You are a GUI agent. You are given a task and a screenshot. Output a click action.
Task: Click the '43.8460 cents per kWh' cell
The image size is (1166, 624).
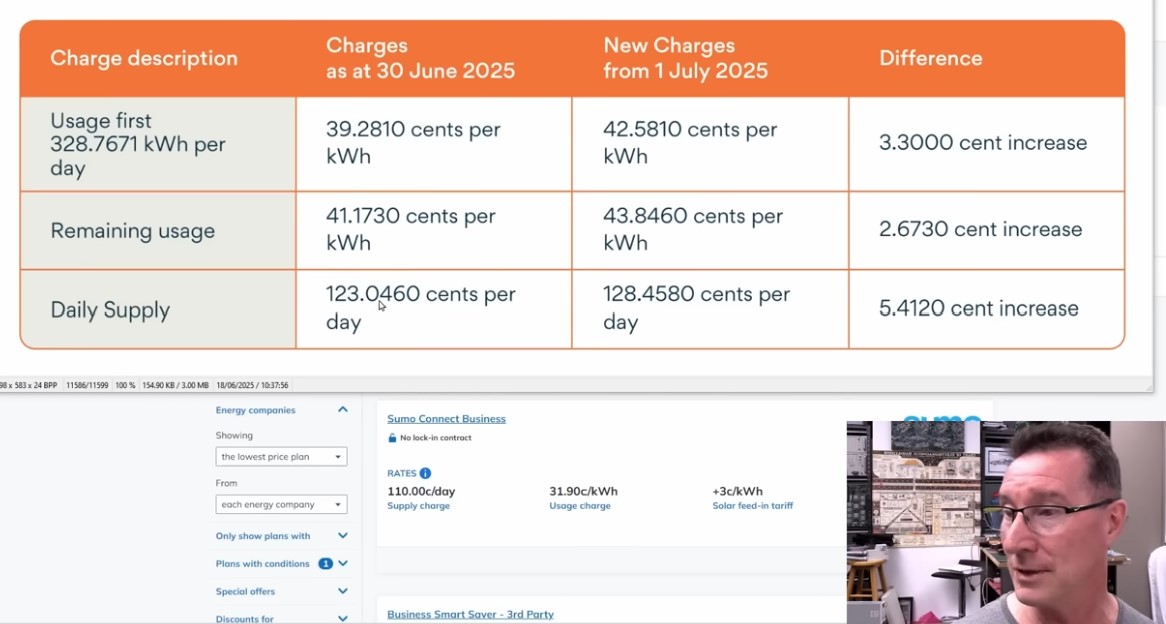pyautogui.click(x=710, y=231)
